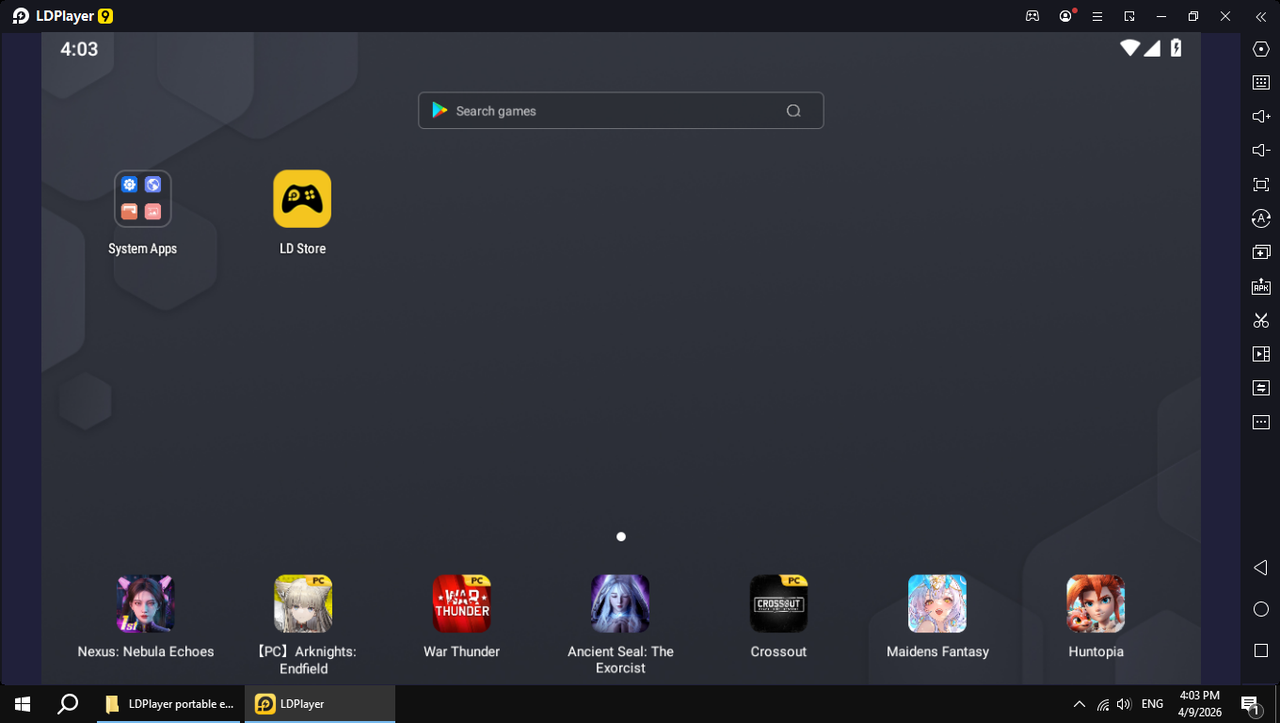Take a screenshot with scissors icon
Viewport: 1280px width, 723px height.
point(1261,320)
